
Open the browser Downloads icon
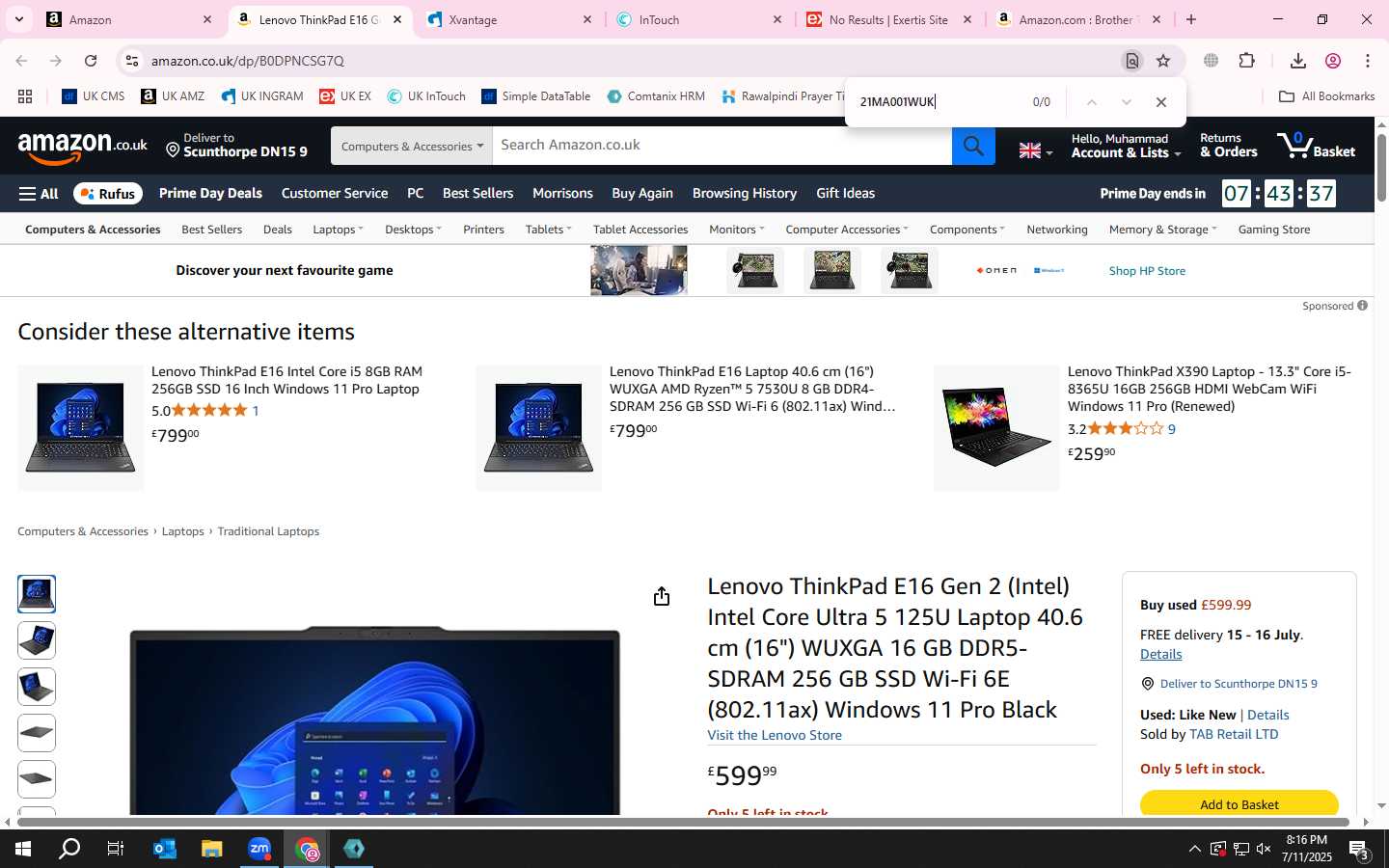tap(1298, 61)
